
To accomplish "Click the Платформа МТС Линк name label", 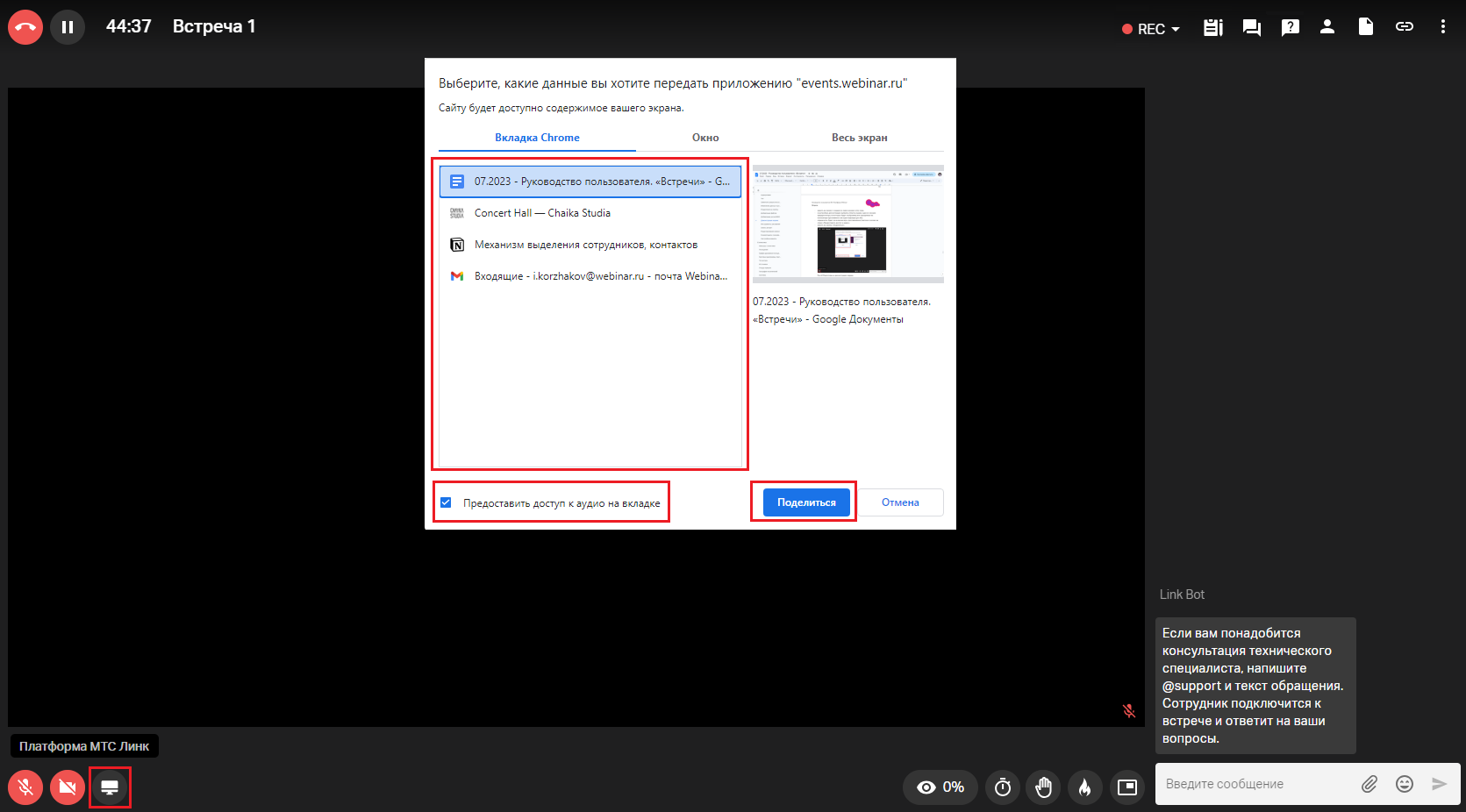I will [84, 746].
